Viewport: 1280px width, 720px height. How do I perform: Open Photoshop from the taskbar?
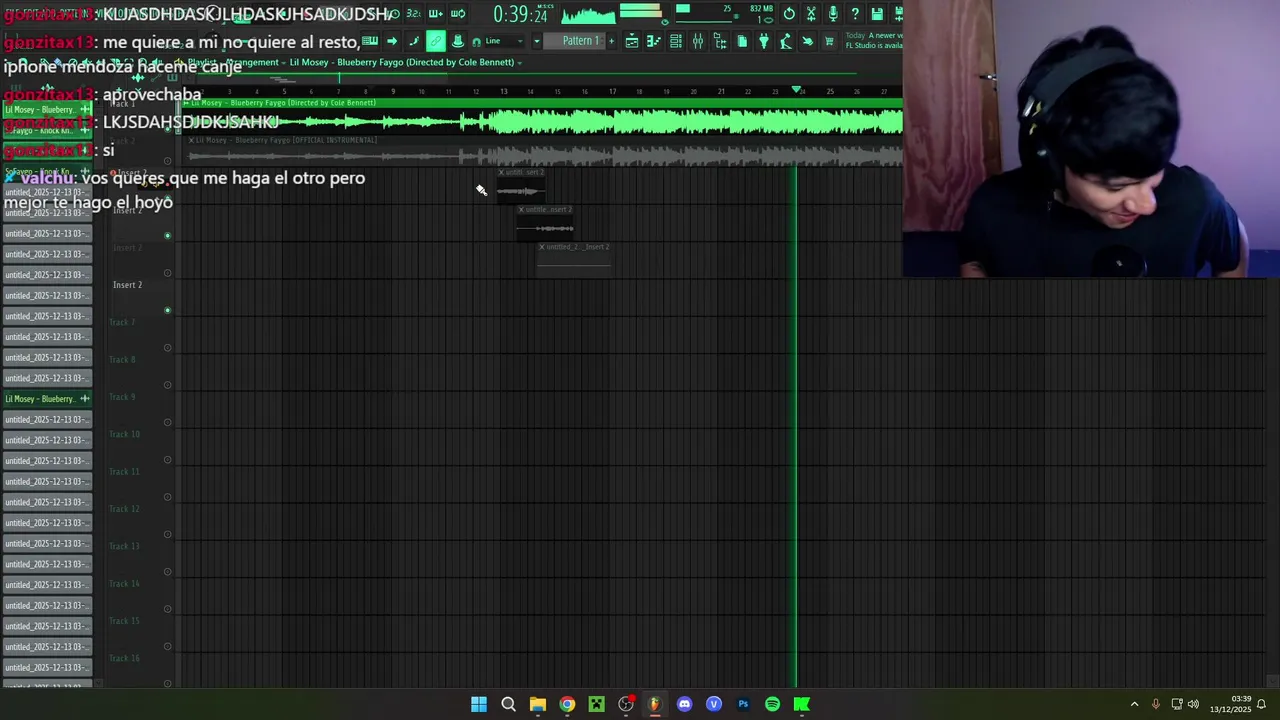pyautogui.click(x=743, y=704)
